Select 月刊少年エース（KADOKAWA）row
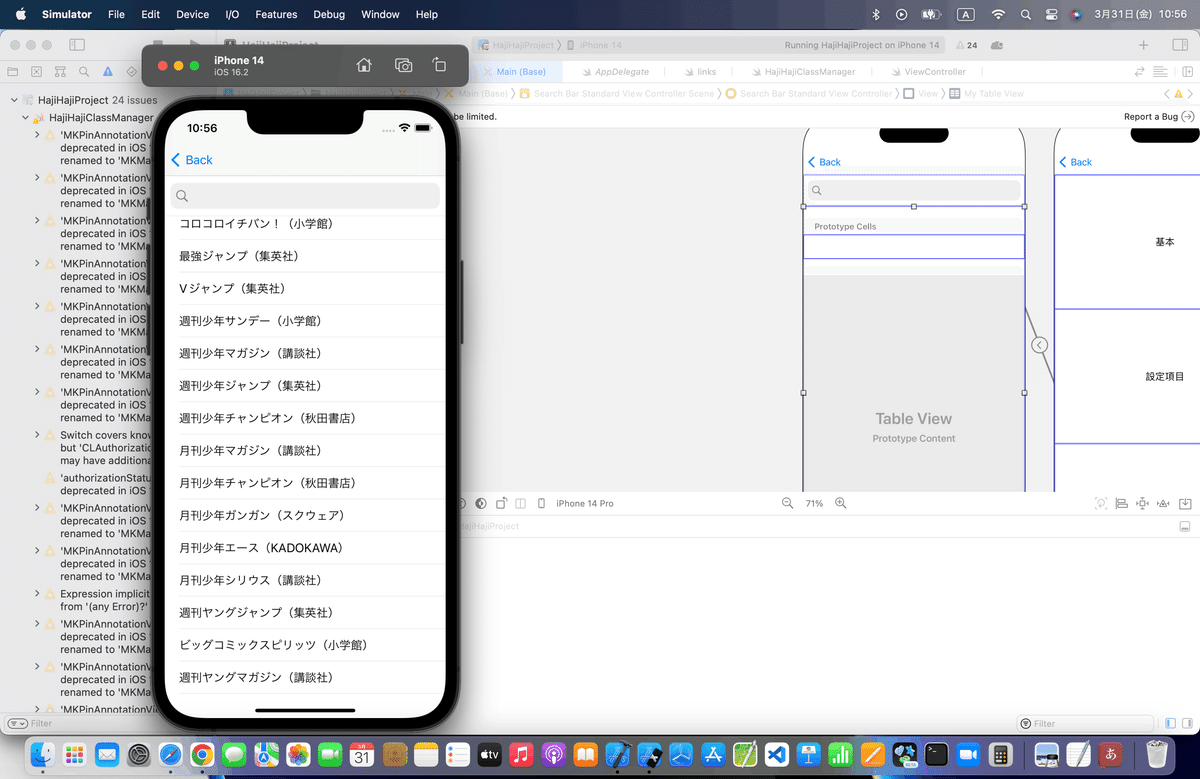Screen dimensions: 1200x779 point(305,548)
